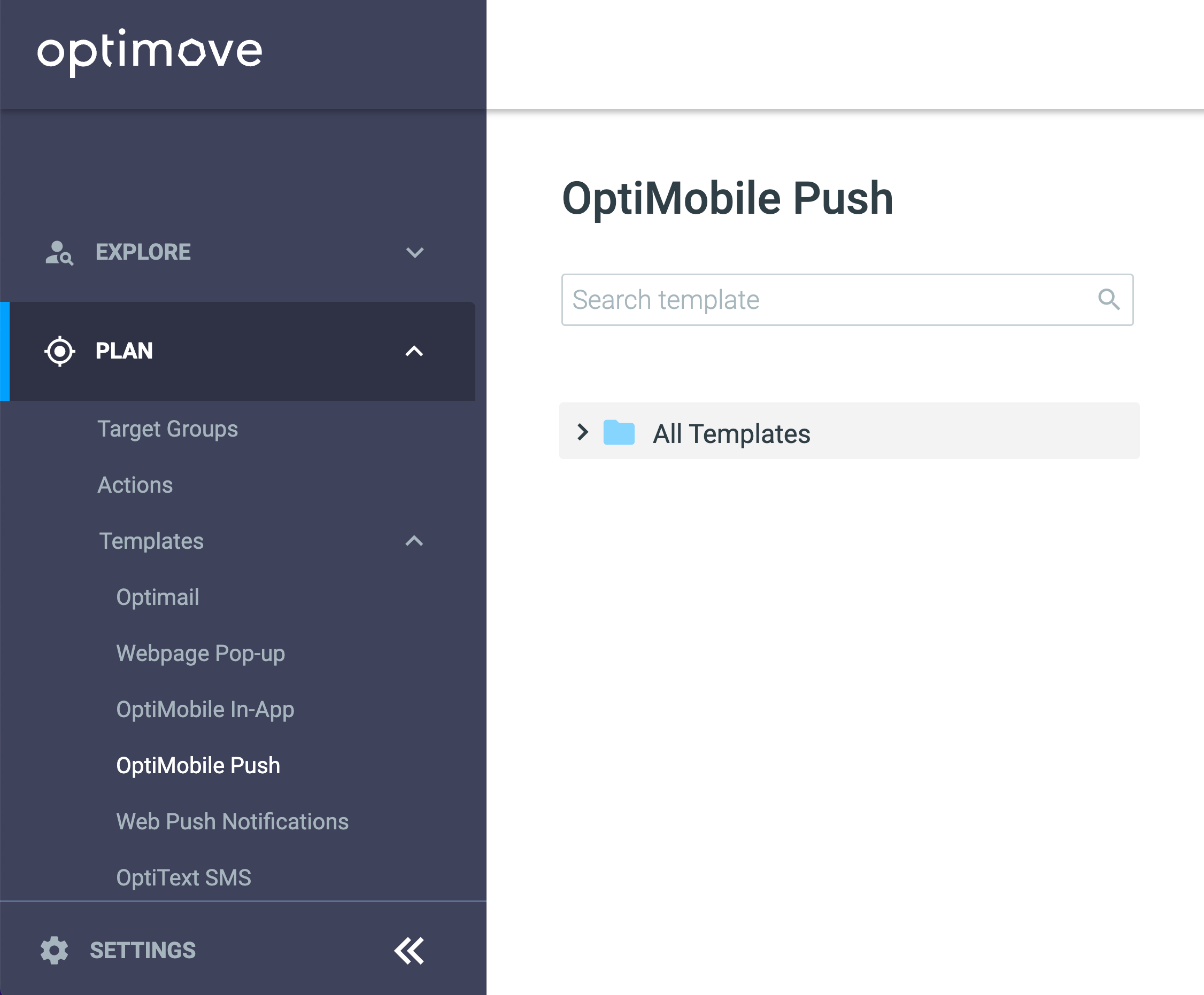
Task: Collapse the Plan section chevron
Action: (414, 351)
